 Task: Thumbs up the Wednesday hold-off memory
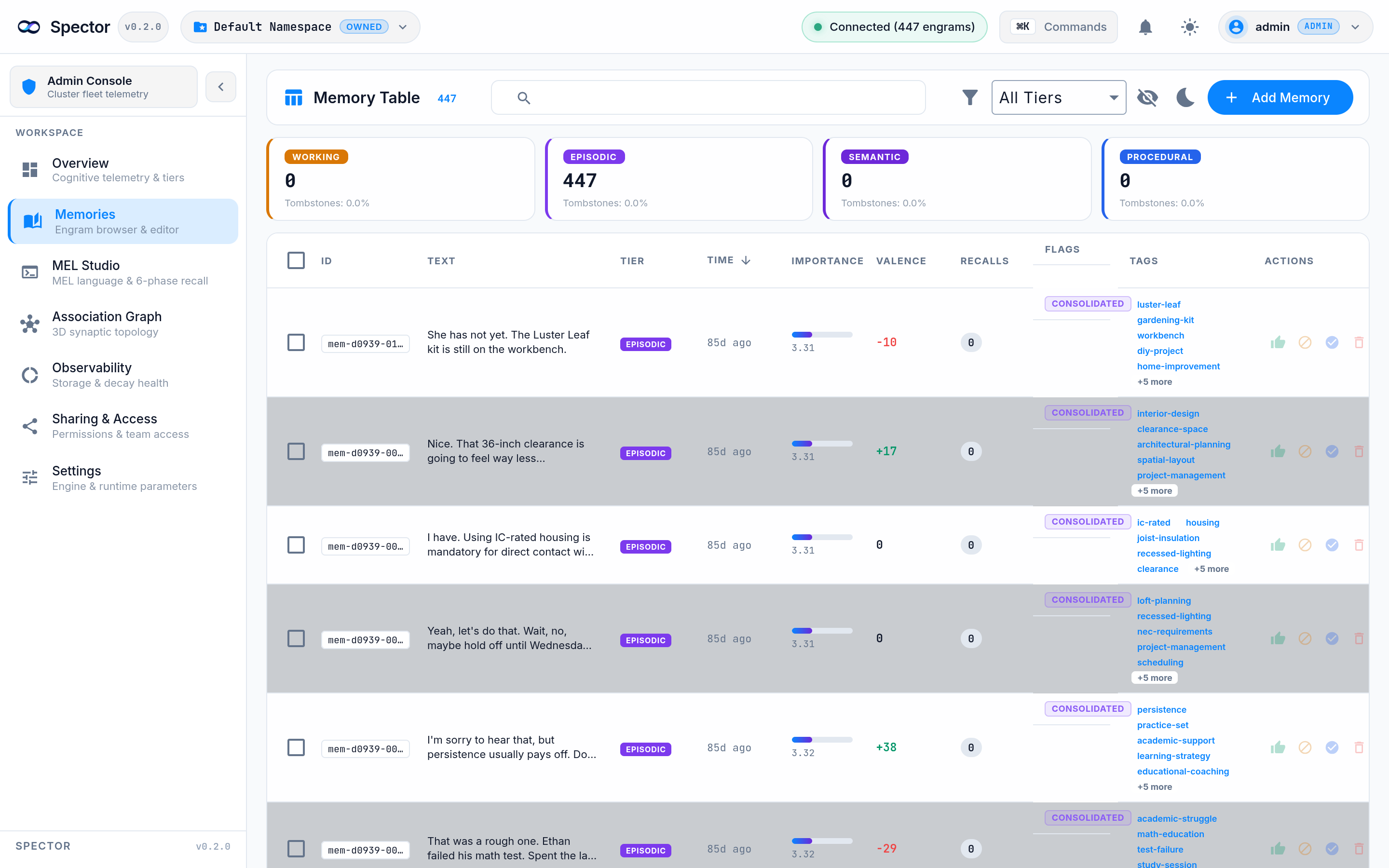click(1278, 639)
